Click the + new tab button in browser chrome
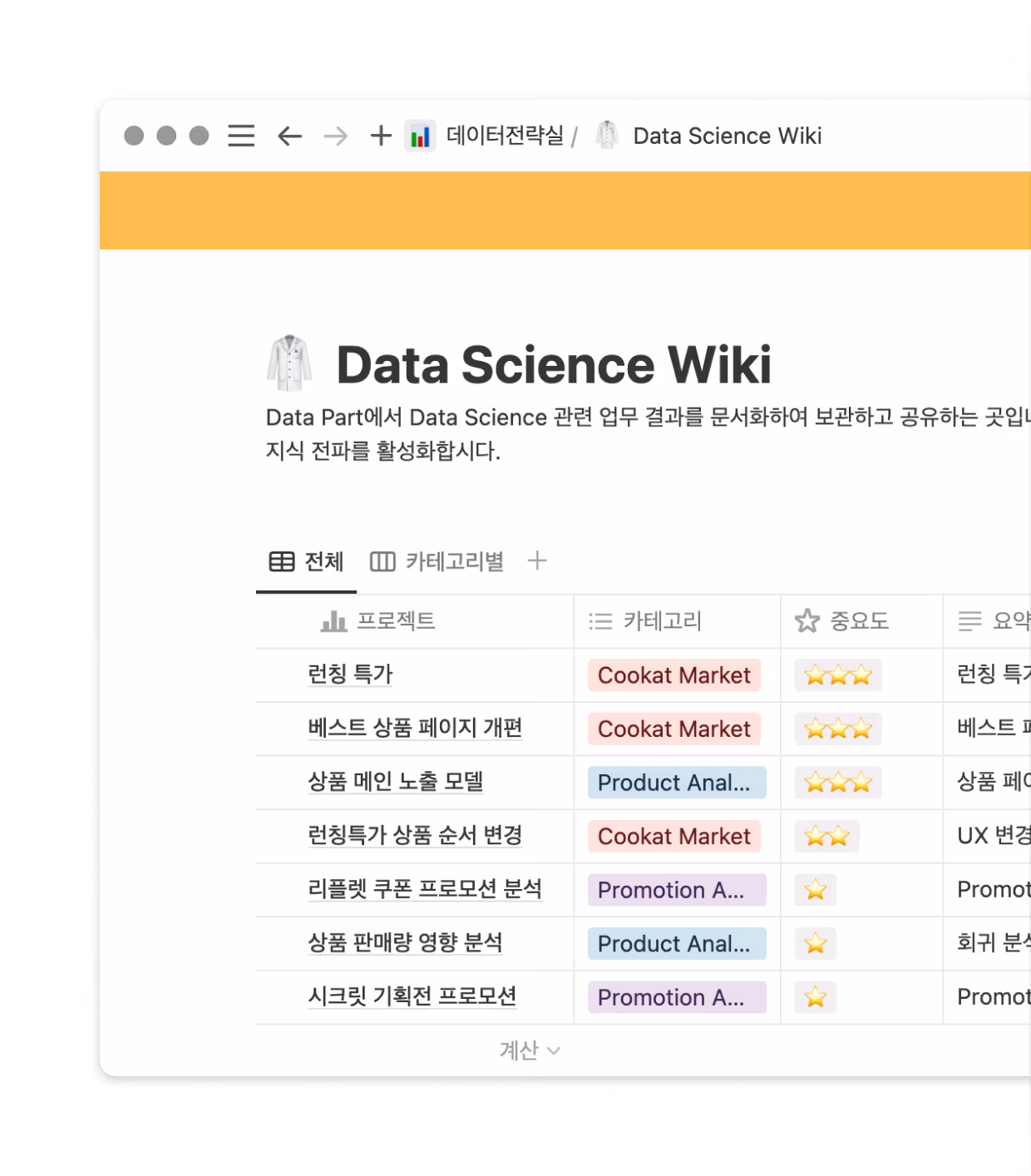The height and width of the screenshot is (1176, 1031). (379, 136)
